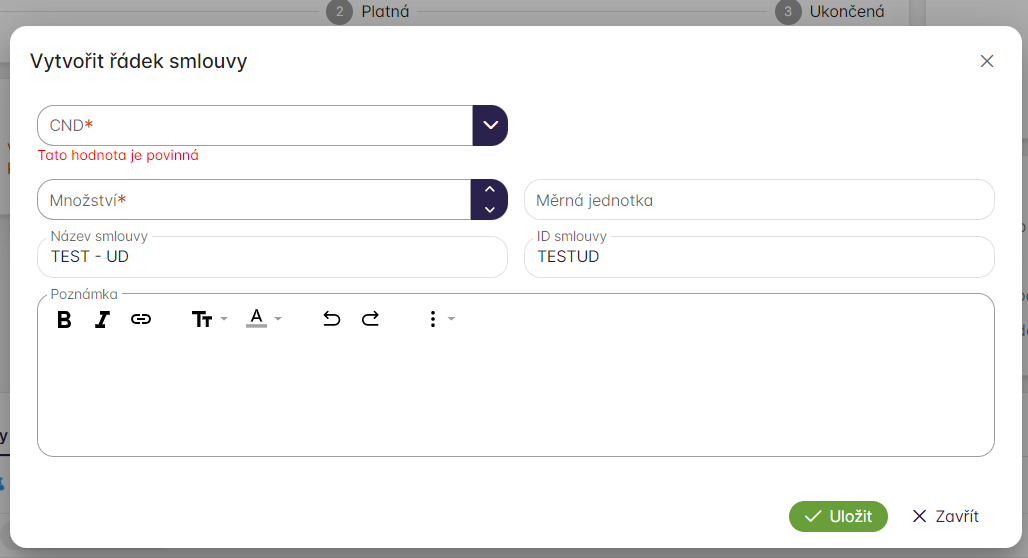
Task: Open more editor options menu
Action: pyautogui.click(x=439, y=320)
